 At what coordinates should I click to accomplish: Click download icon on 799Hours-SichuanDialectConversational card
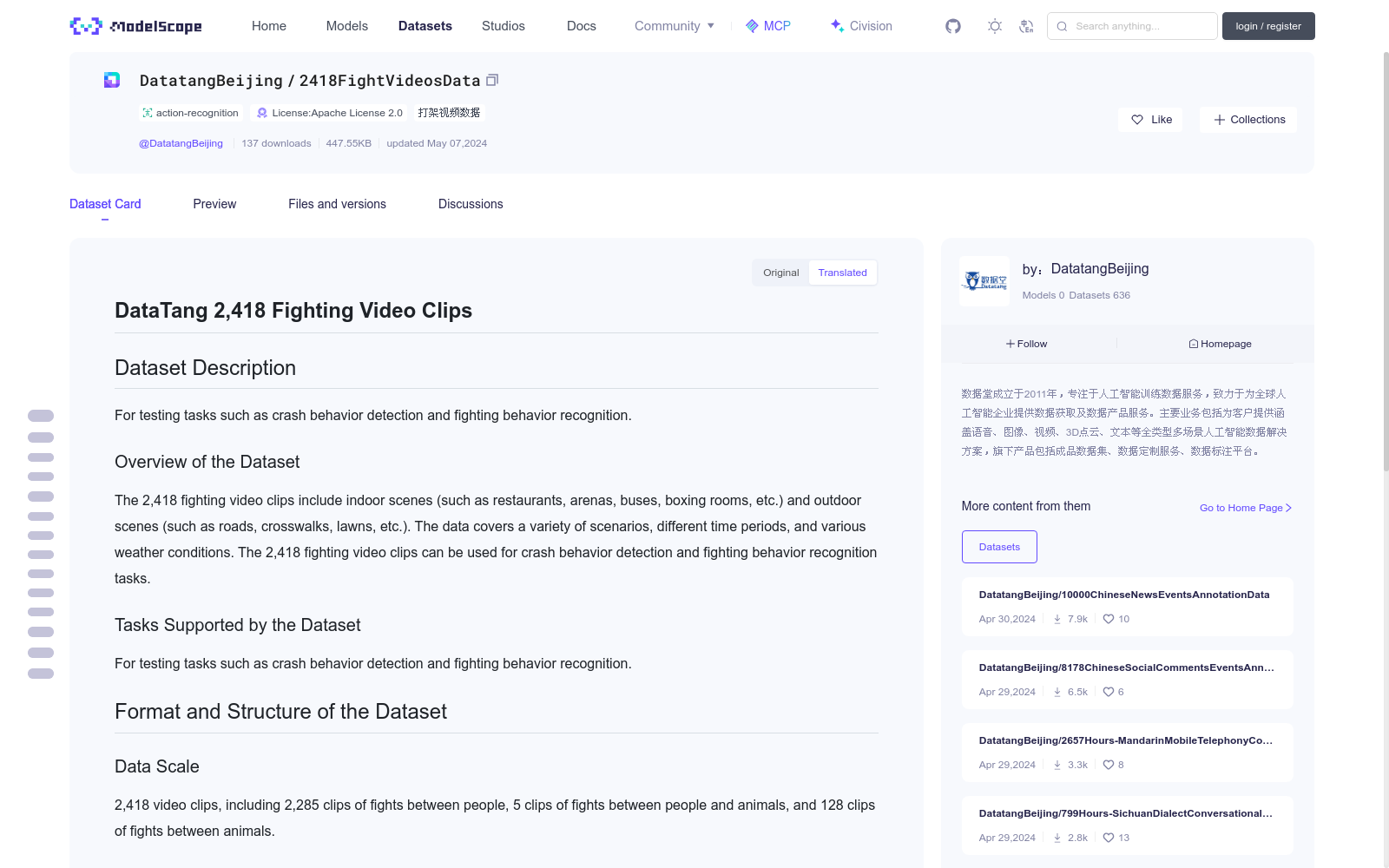(1057, 838)
